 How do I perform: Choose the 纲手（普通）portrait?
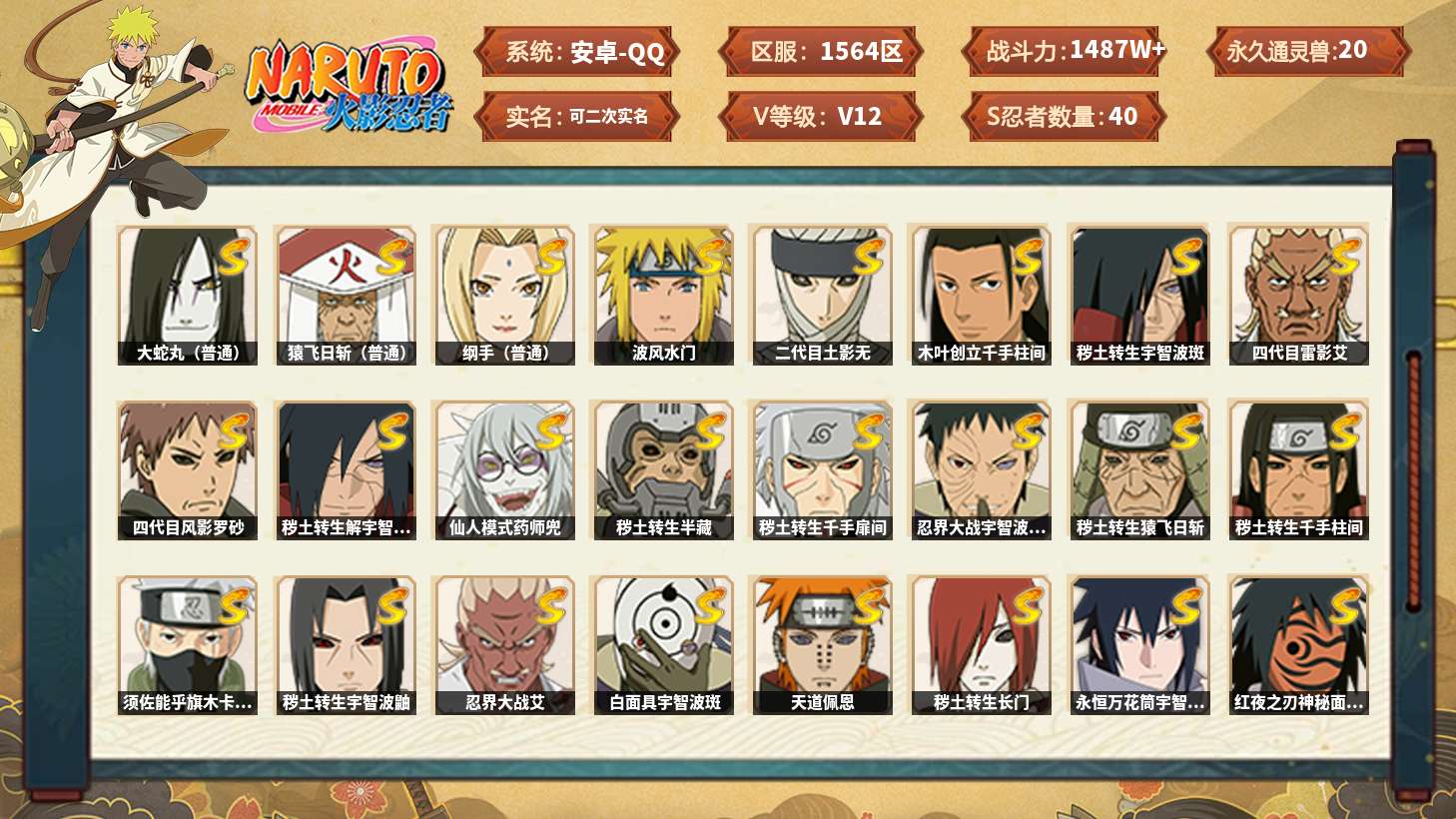(x=504, y=295)
